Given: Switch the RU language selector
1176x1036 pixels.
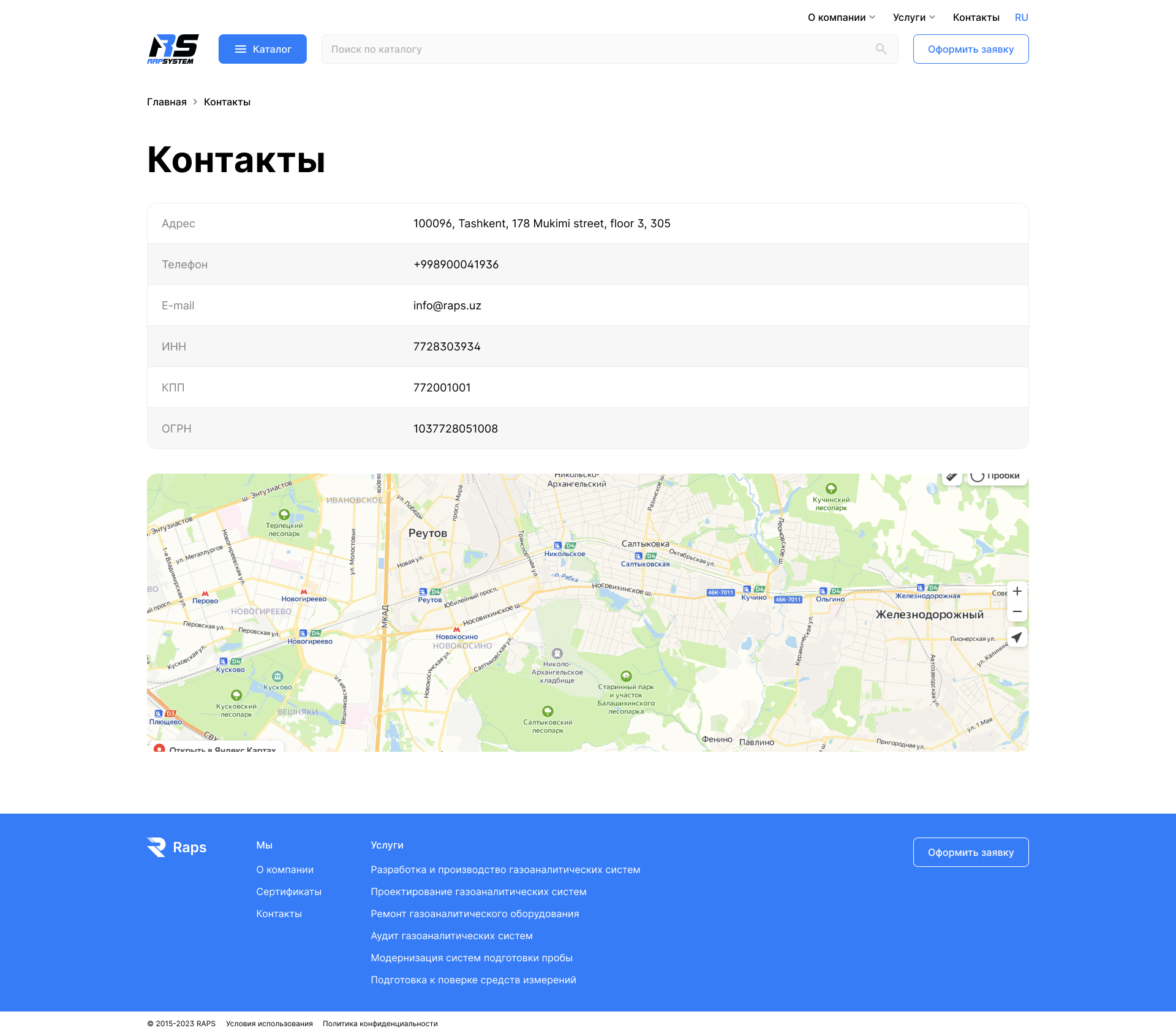Looking at the screenshot, I should (1021, 17).
